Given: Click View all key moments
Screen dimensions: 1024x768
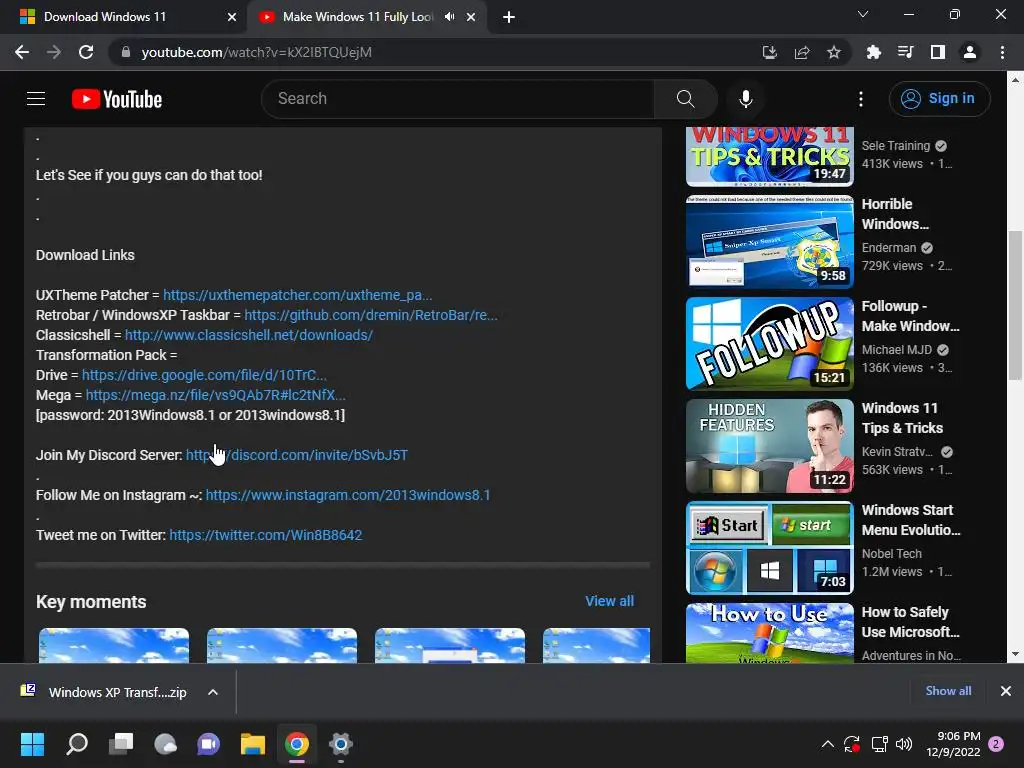Looking at the screenshot, I should click(609, 601).
